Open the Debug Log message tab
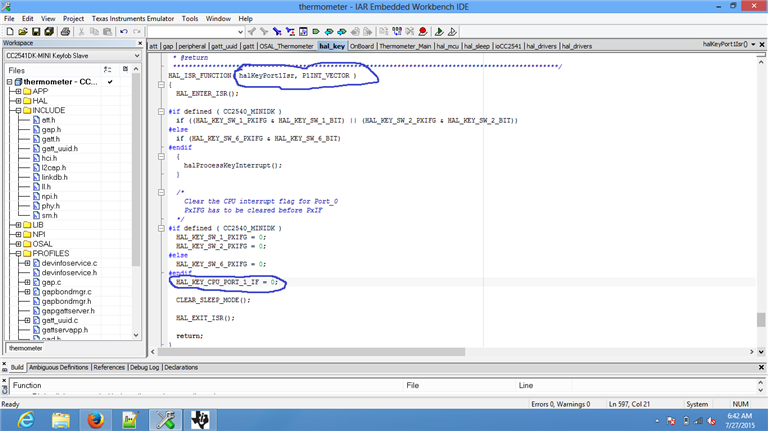768x431 pixels. [x=144, y=367]
